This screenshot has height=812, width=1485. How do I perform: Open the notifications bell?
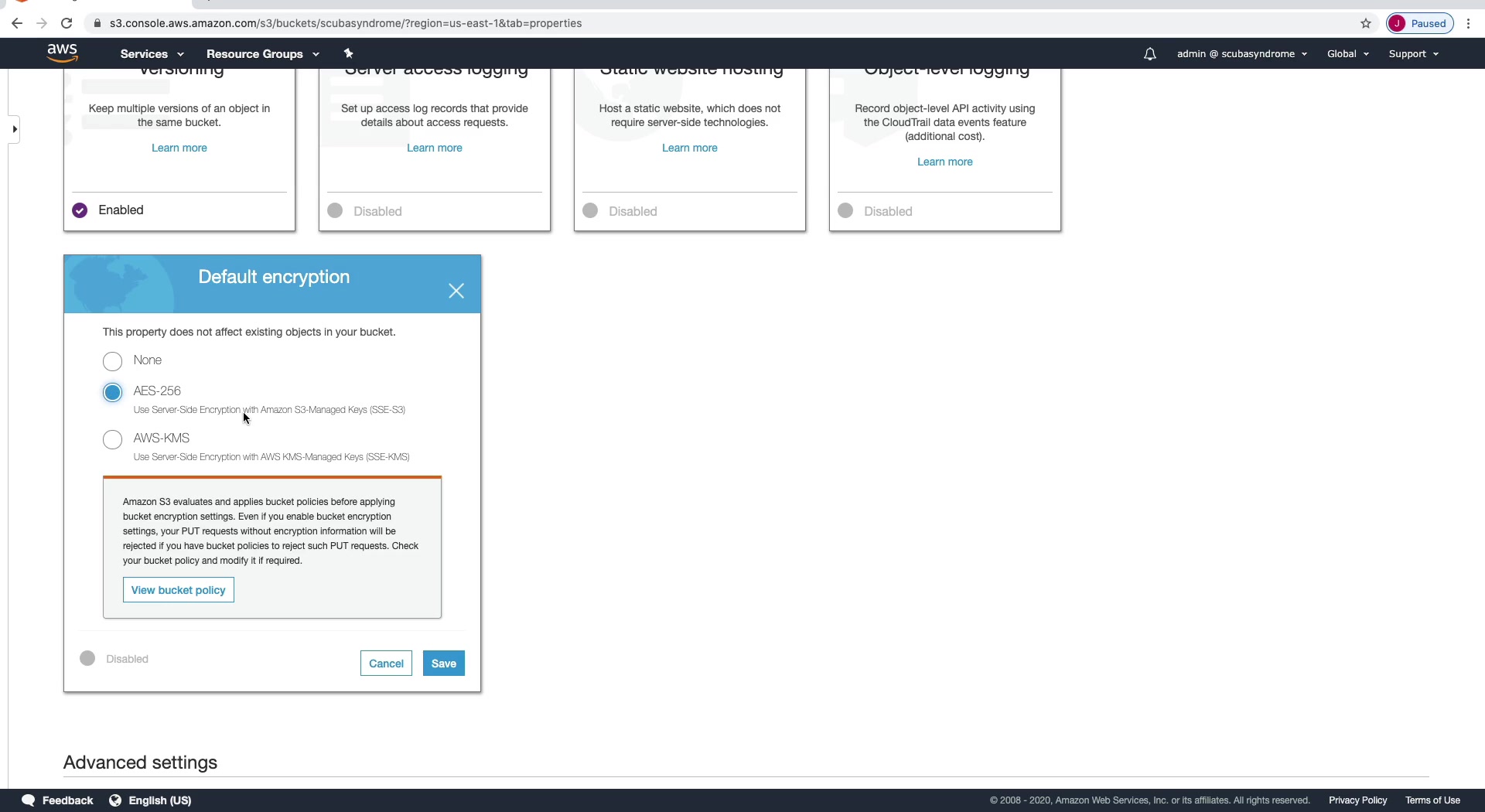tap(1150, 53)
